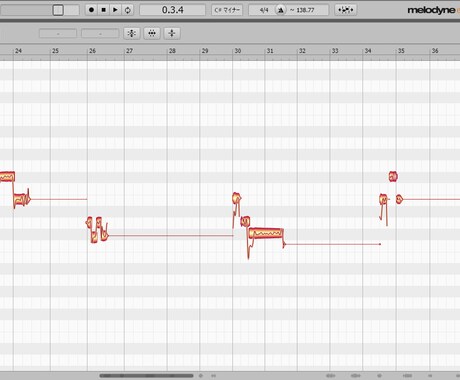The width and height of the screenshot is (460, 380).
Task: Toggle the metronome click icon
Action: tap(280, 10)
